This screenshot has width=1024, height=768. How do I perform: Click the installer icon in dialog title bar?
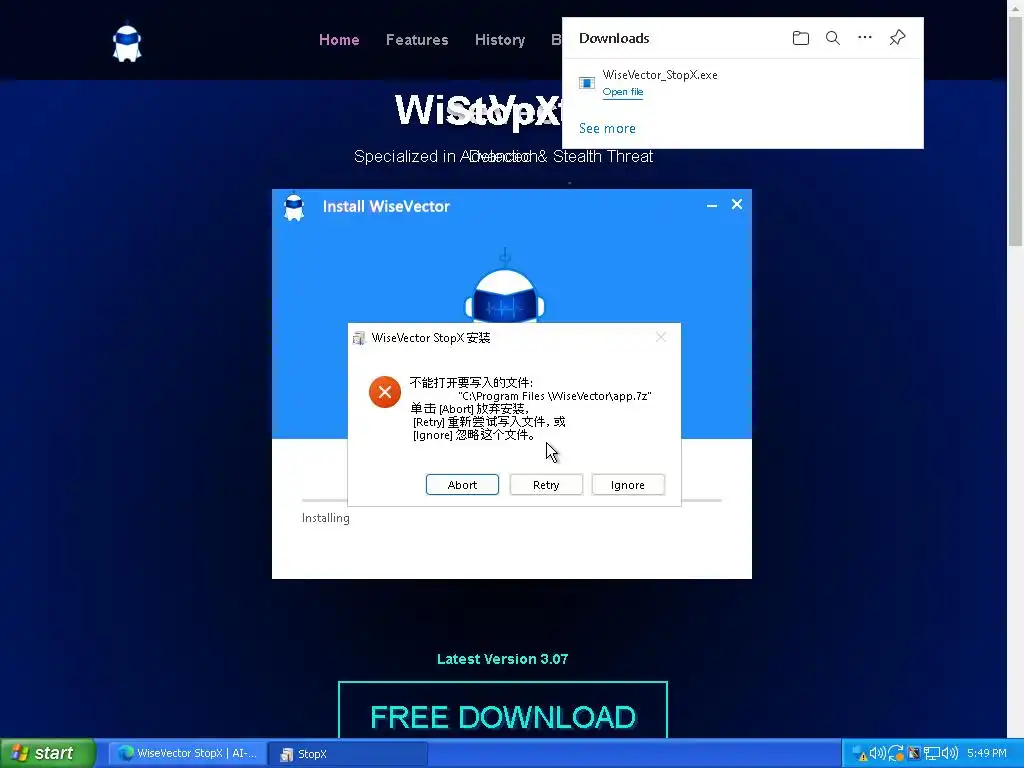(359, 338)
